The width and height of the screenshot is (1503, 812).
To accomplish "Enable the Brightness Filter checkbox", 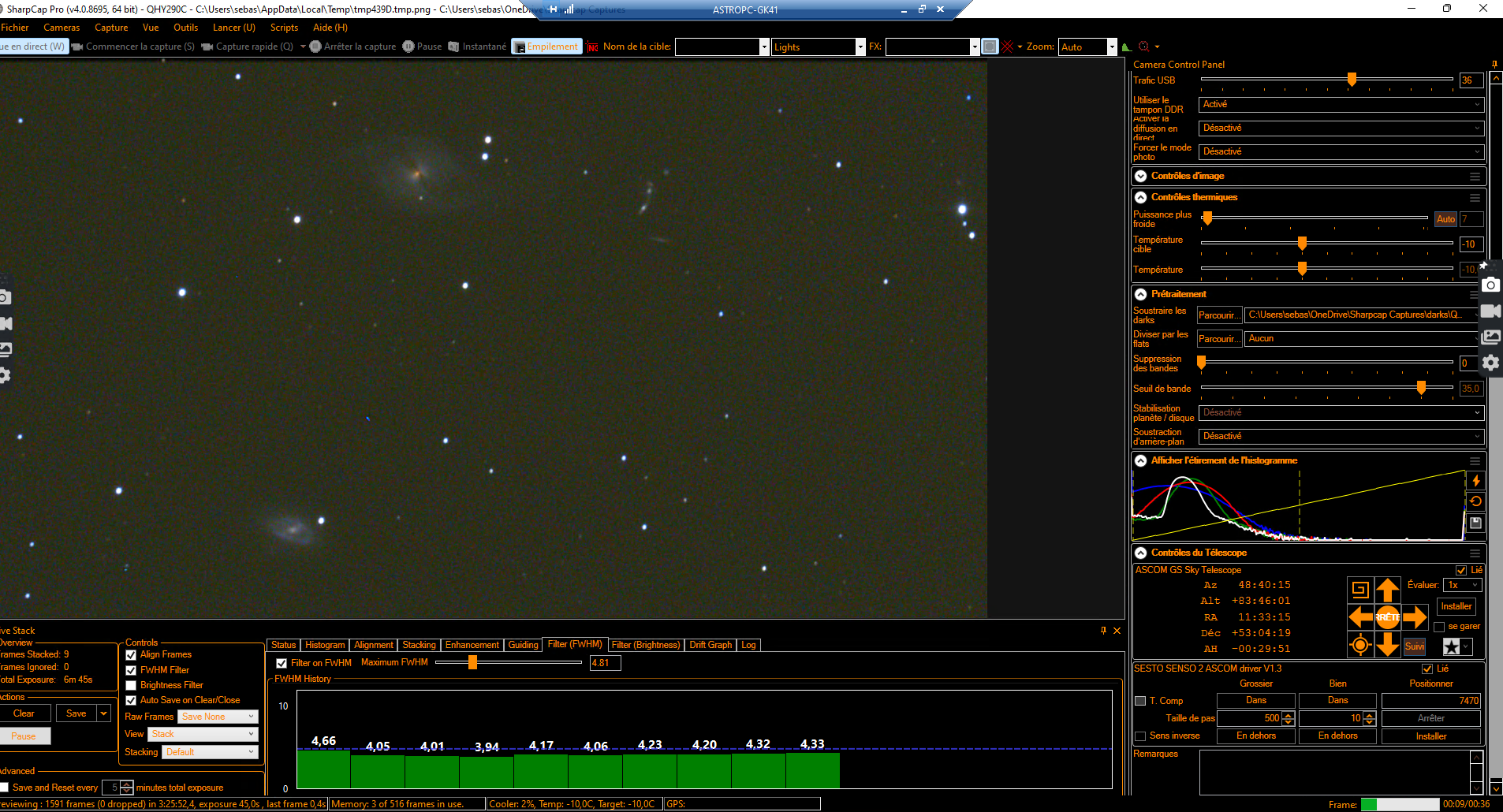I will tap(131, 685).
